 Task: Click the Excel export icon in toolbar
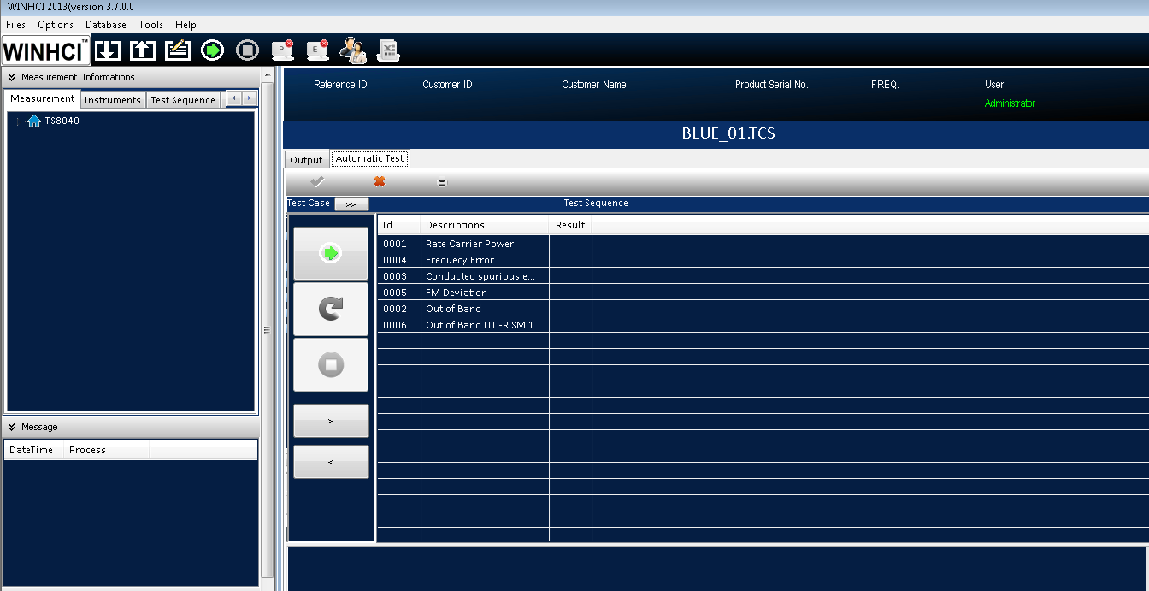[x=388, y=50]
